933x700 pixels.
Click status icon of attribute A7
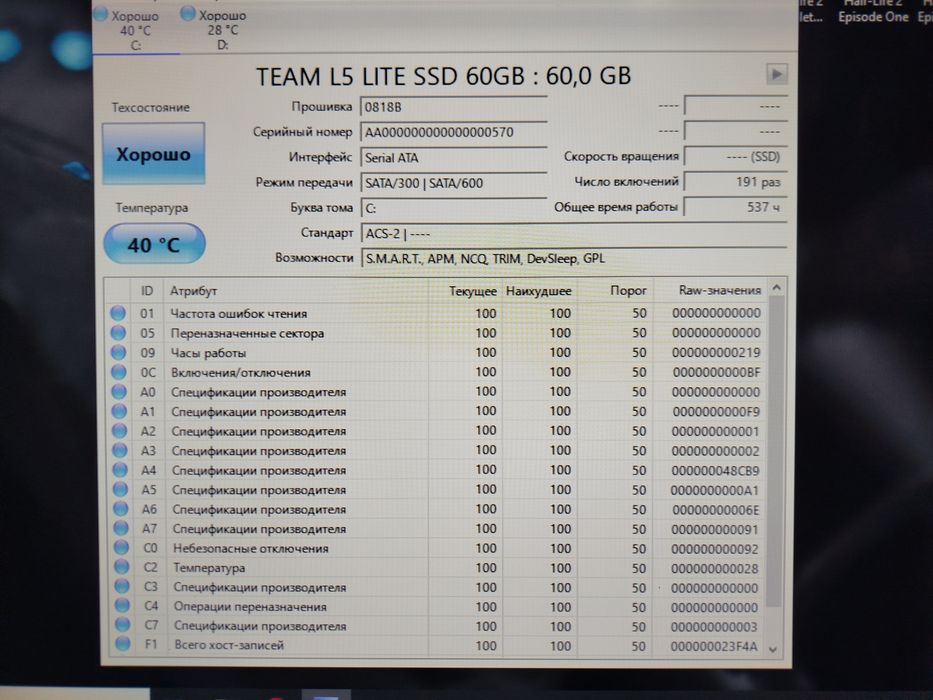[x=121, y=528]
